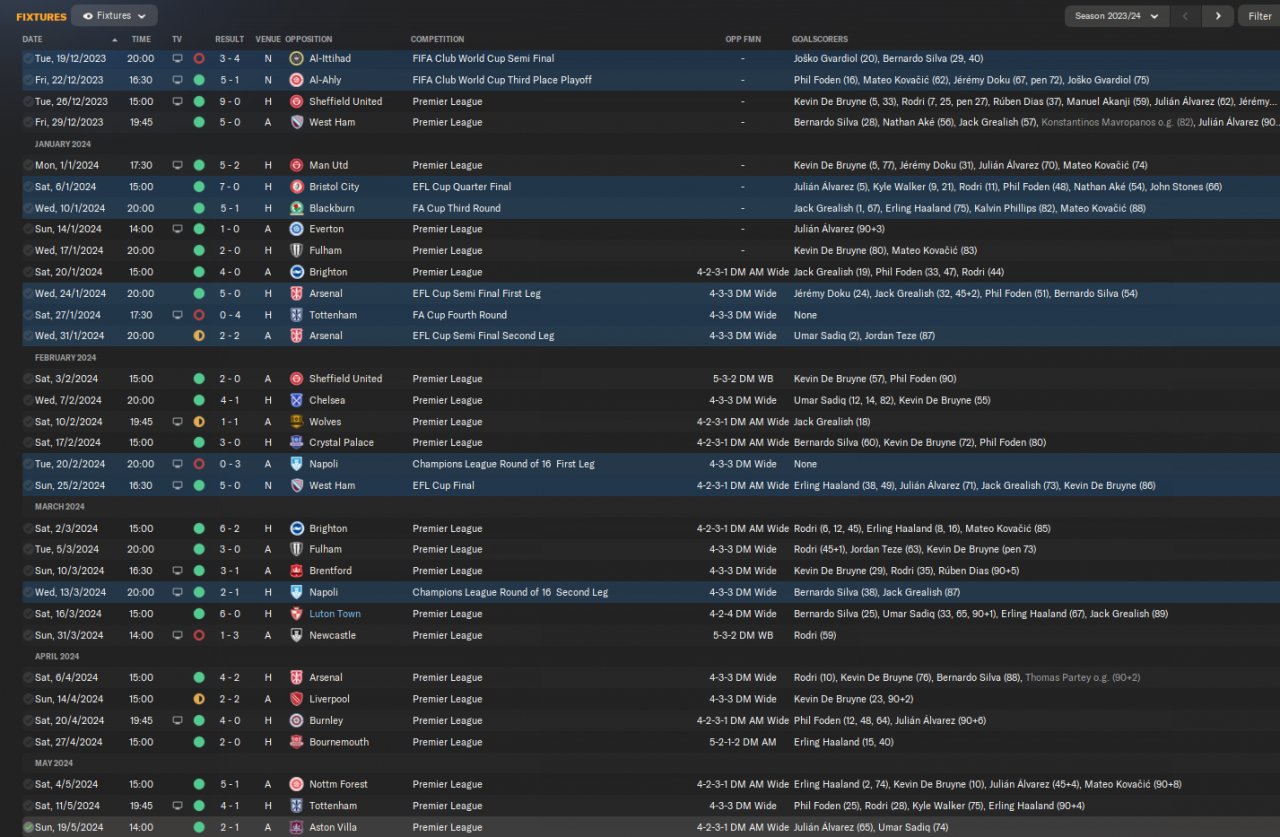Click the TV icon for Newcastle match

tap(177, 635)
